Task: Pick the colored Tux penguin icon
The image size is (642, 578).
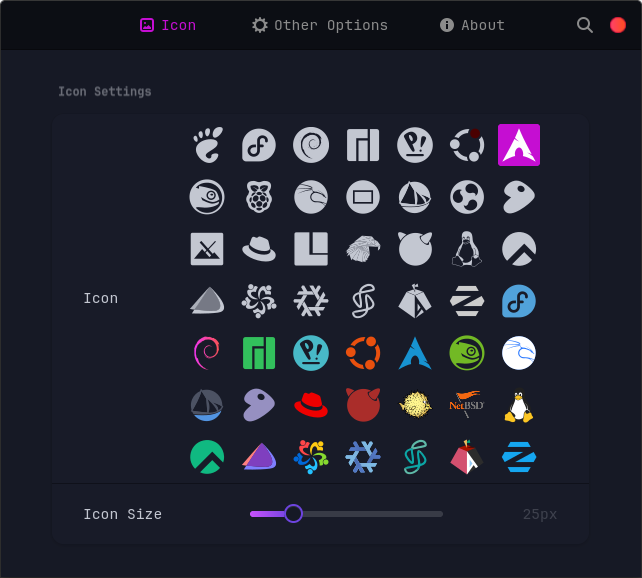Action: 519,405
